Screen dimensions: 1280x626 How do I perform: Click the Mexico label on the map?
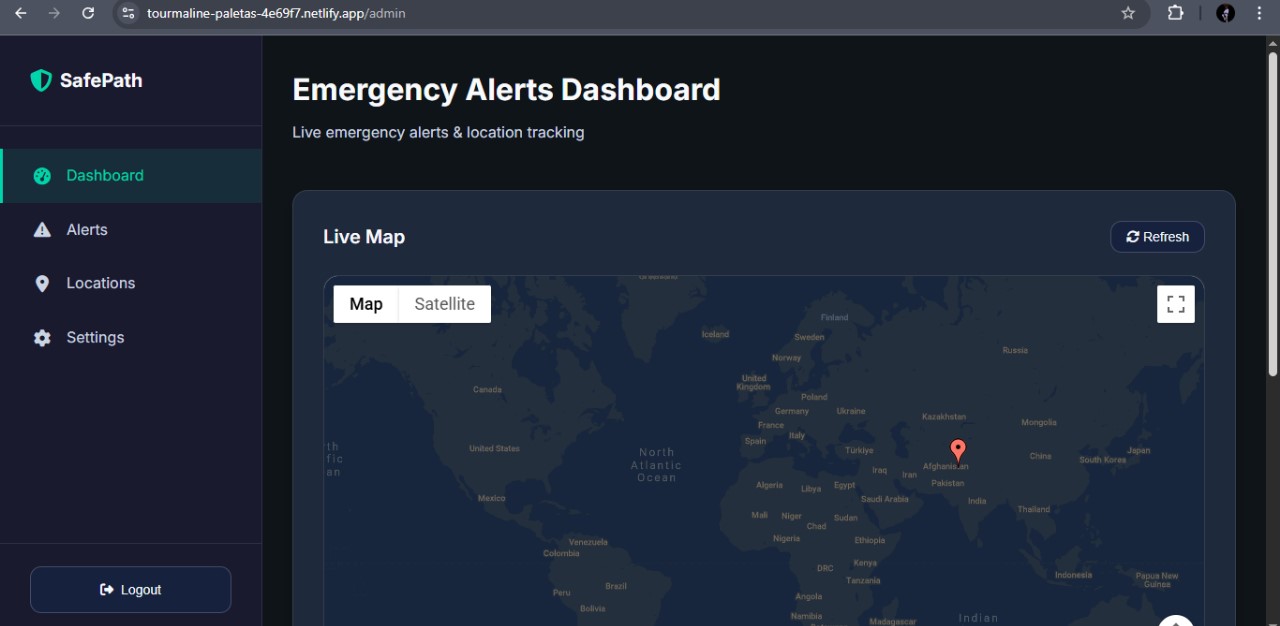(491, 498)
